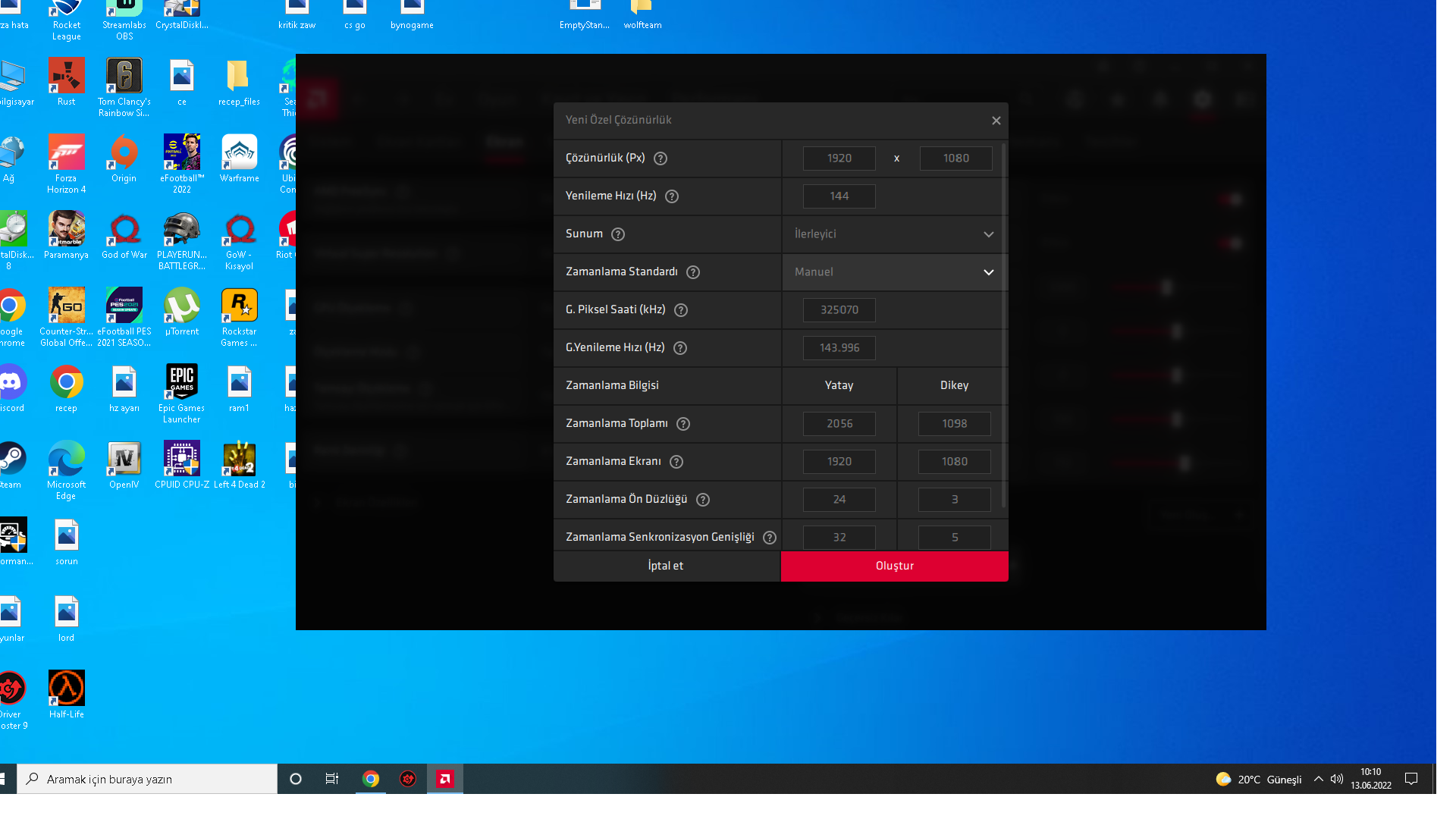Screen dimensions: 1456x819
Task: Click the red Oluştur button
Action: (x=895, y=566)
